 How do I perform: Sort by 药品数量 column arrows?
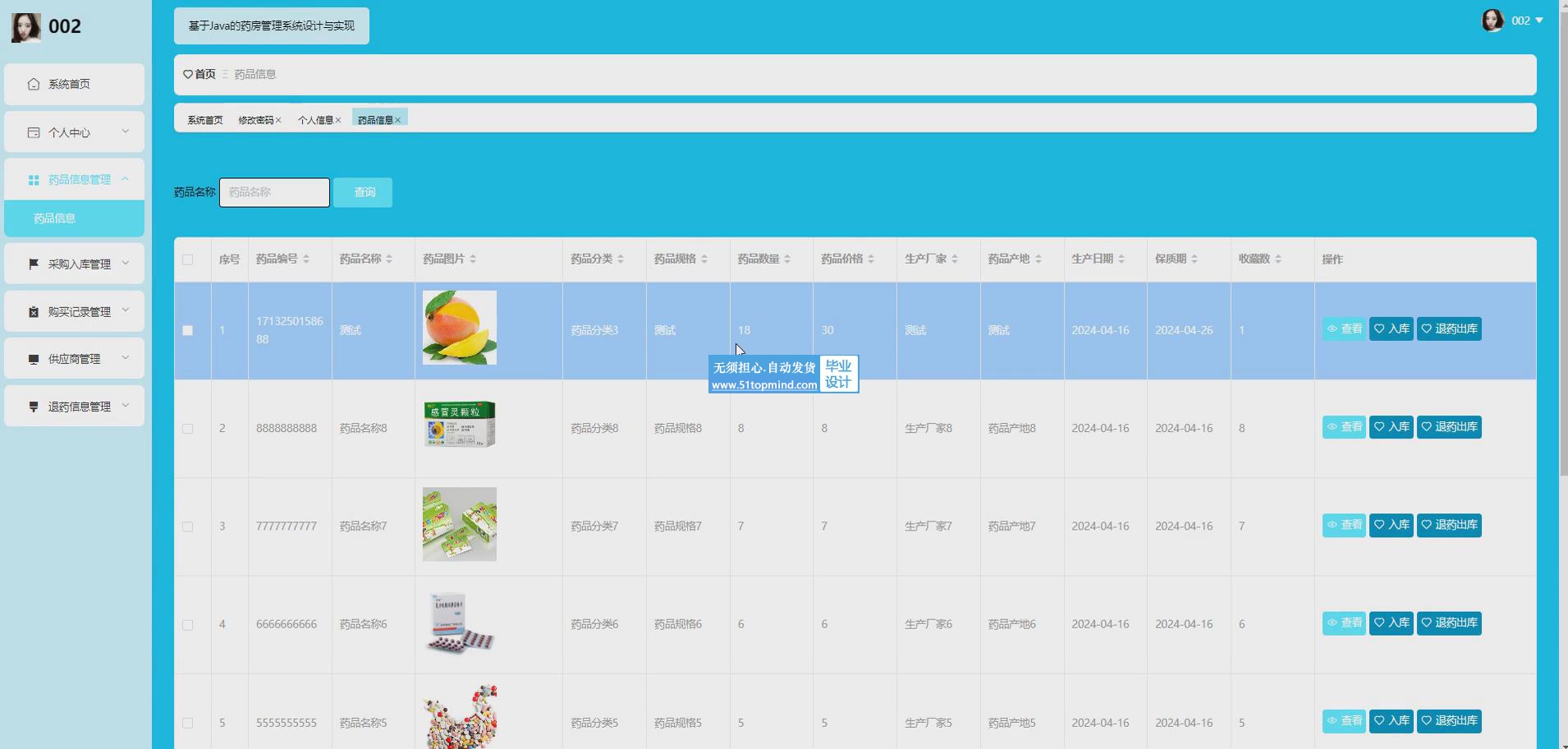[x=787, y=259]
